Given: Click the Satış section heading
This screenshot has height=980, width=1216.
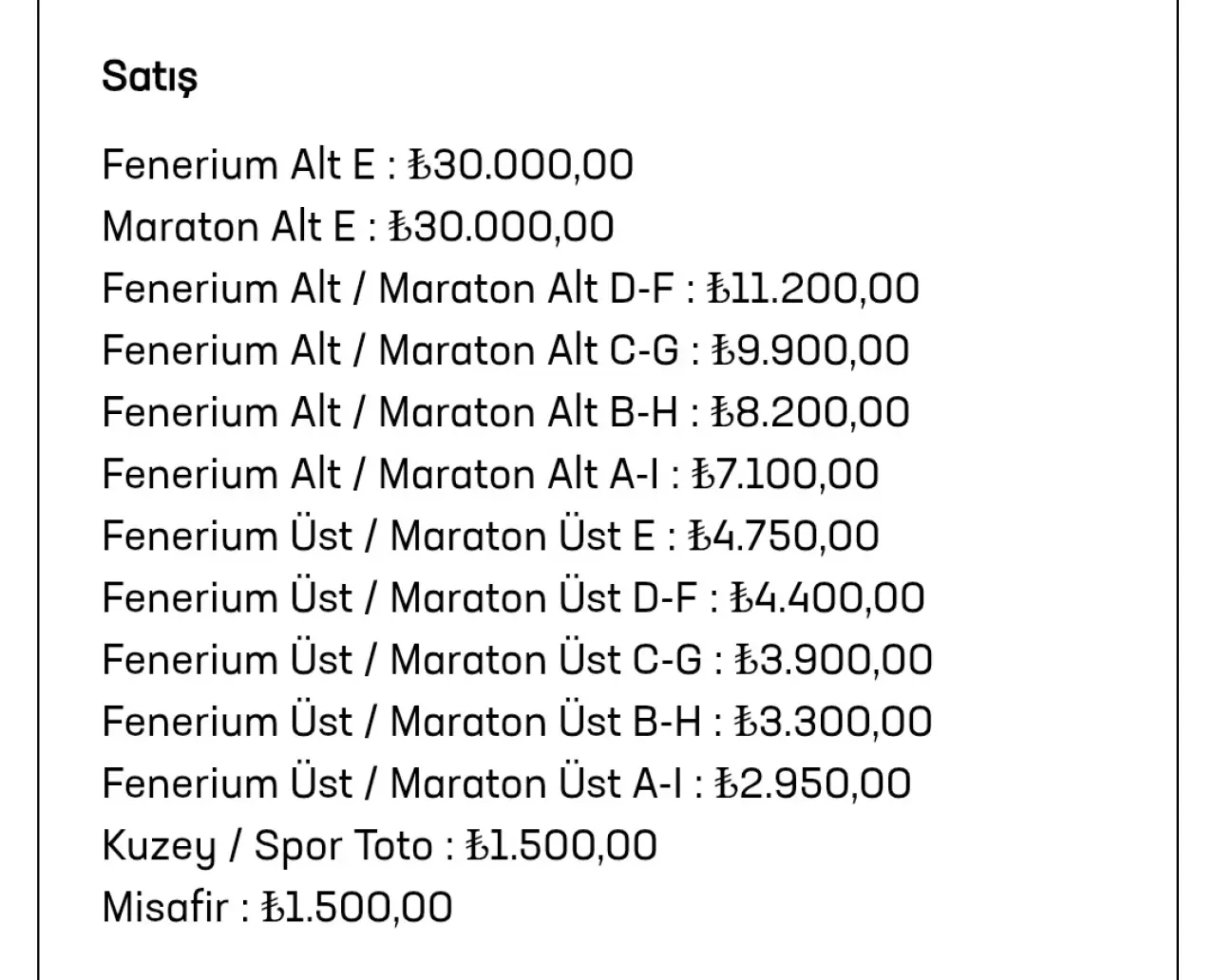Looking at the screenshot, I should tap(149, 76).
